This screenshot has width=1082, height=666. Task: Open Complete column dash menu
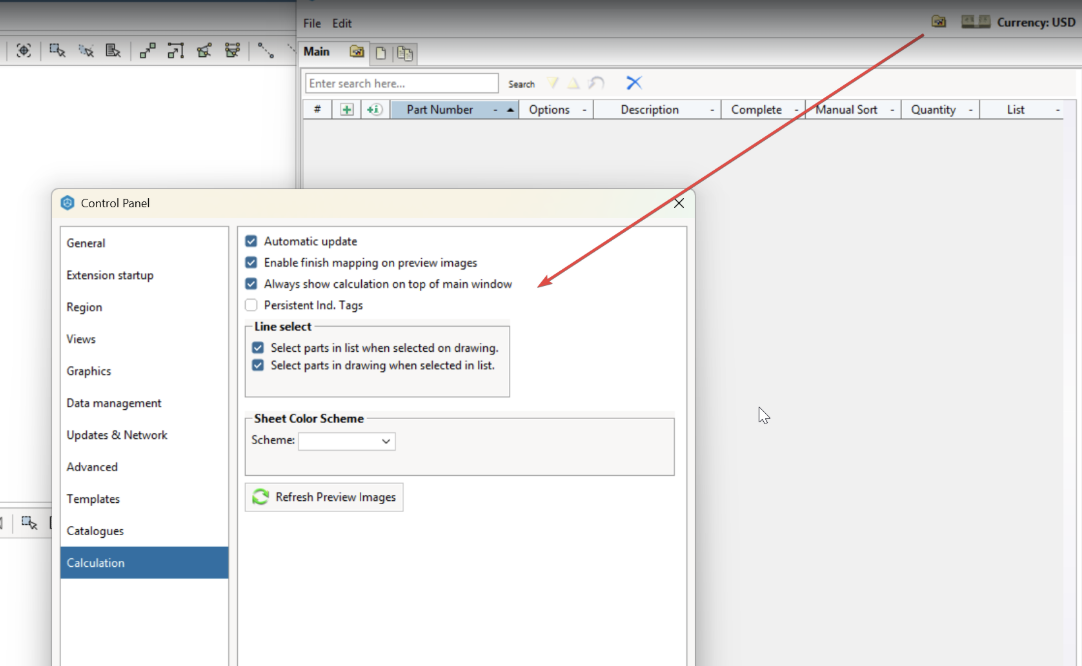tap(796, 110)
